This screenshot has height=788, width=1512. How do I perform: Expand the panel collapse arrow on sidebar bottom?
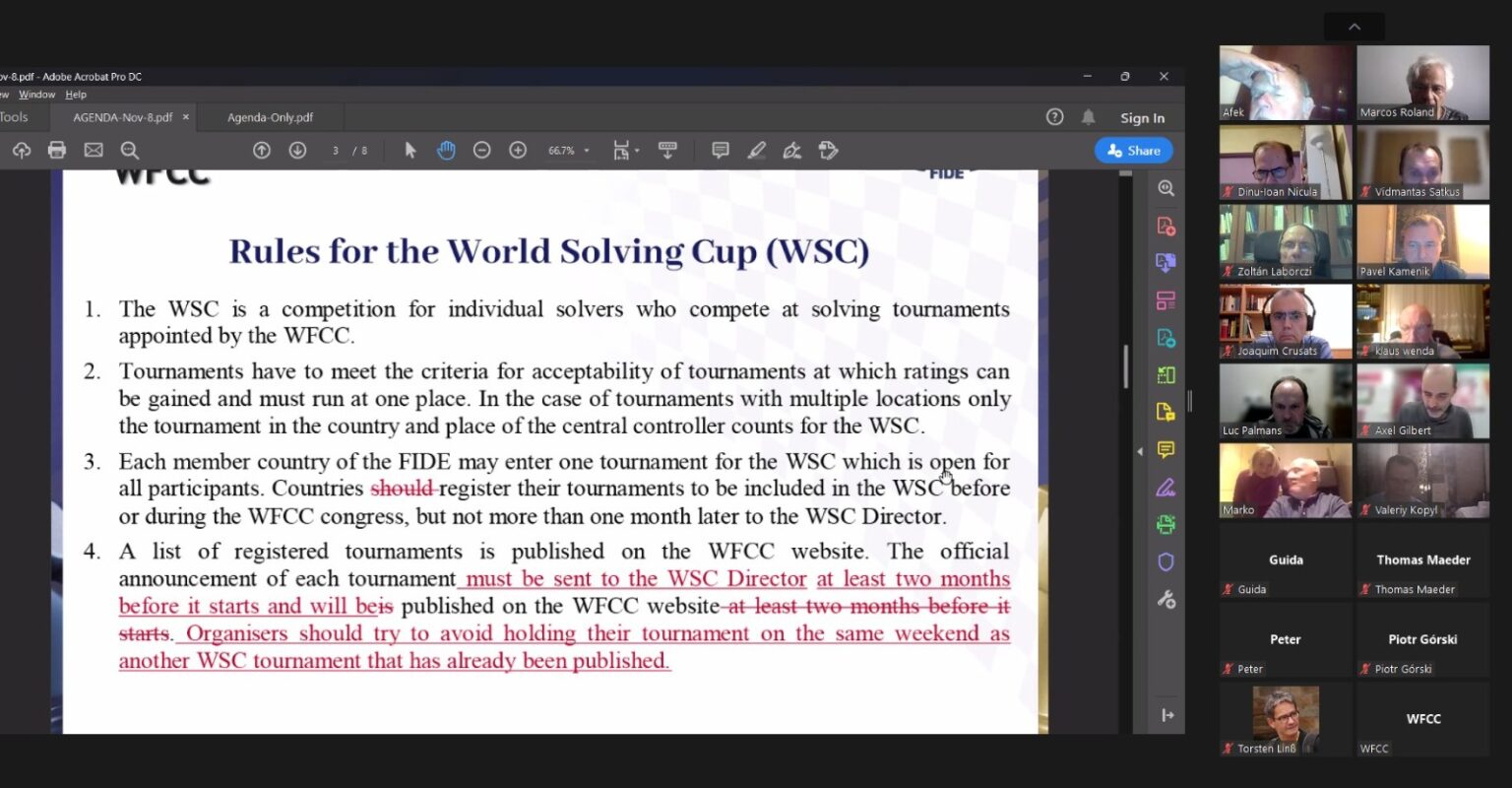tap(1166, 715)
